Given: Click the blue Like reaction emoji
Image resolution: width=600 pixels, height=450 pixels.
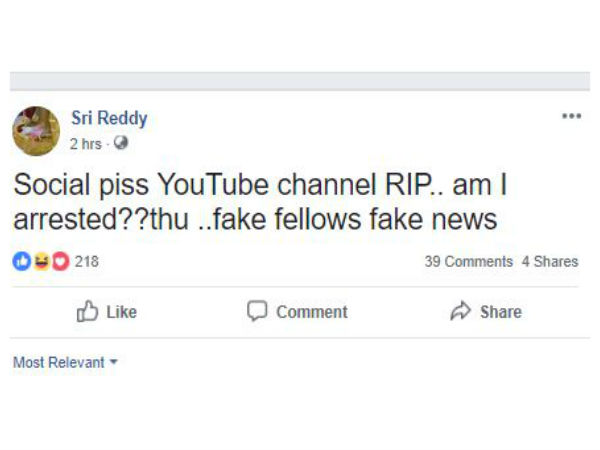Looking at the screenshot, I should 23,262.
